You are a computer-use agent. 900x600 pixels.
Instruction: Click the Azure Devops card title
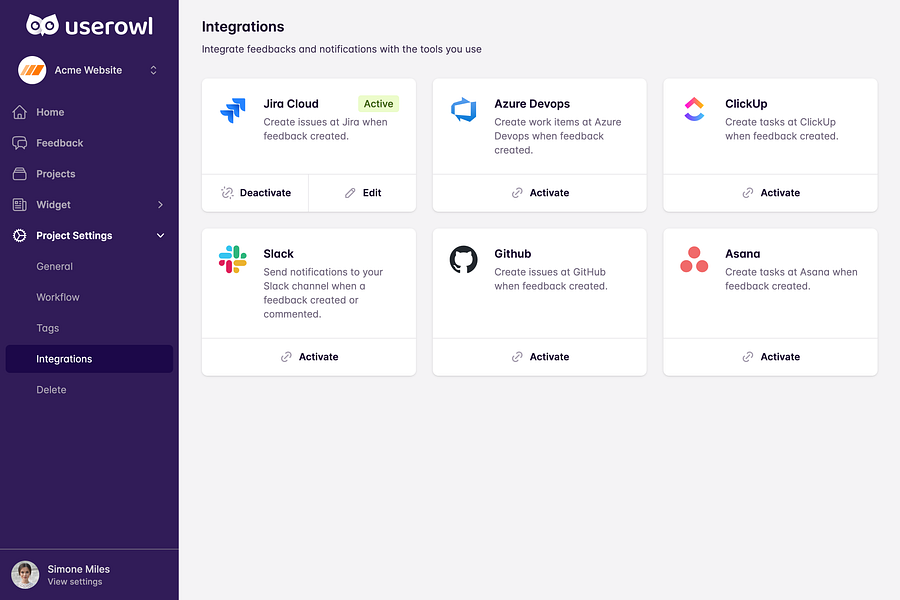click(x=532, y=104)
